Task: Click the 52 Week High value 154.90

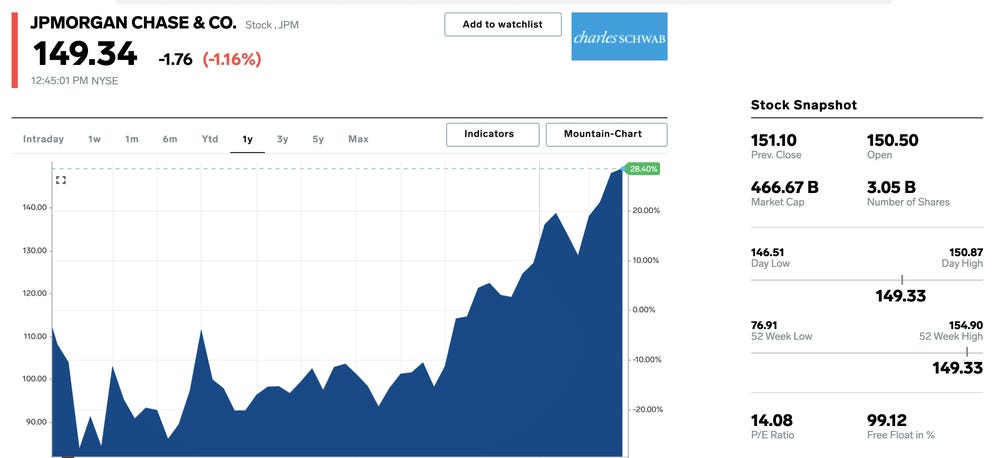Action: 966,325
